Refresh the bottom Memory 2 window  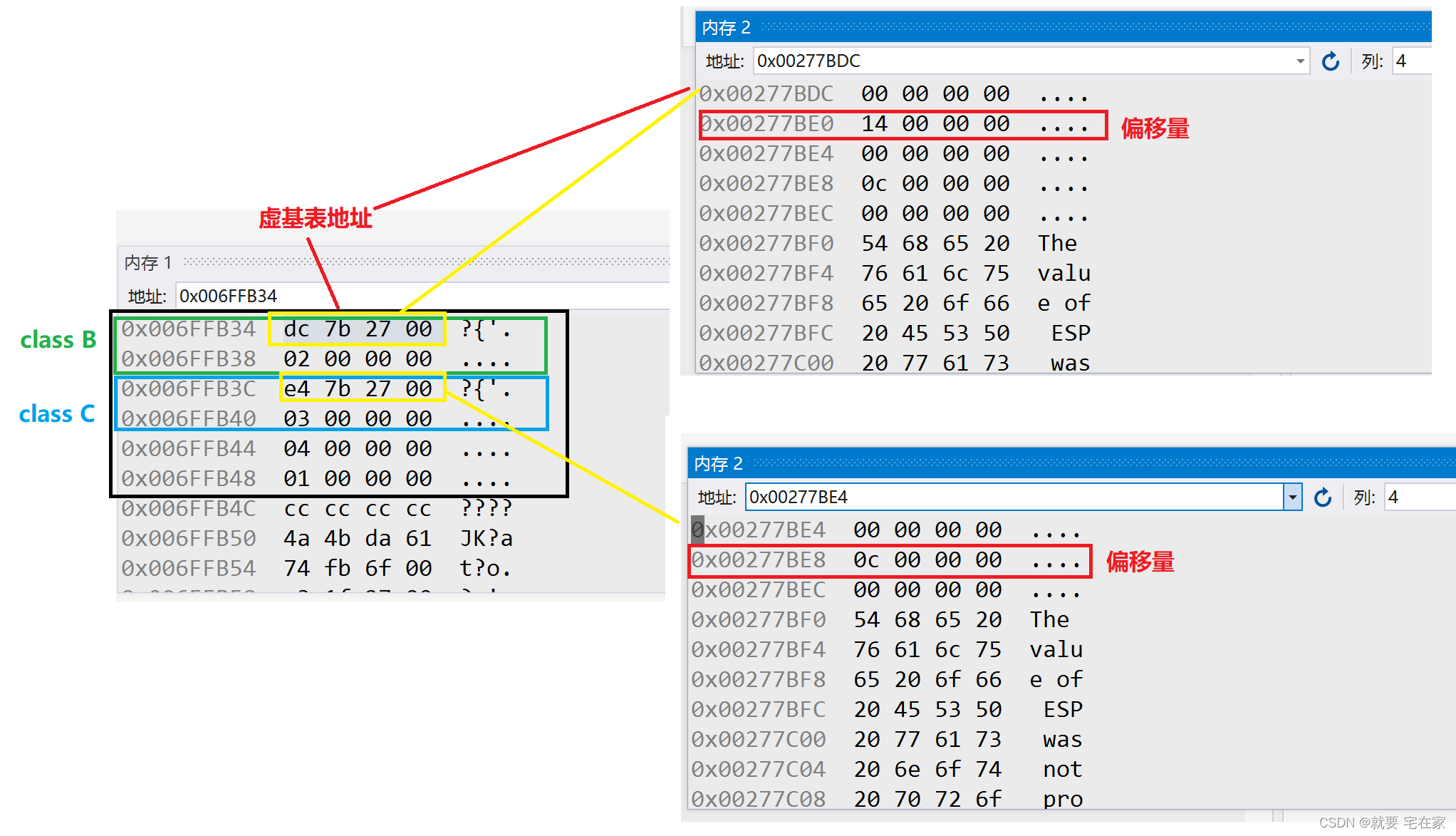(x=1322, y=497)
